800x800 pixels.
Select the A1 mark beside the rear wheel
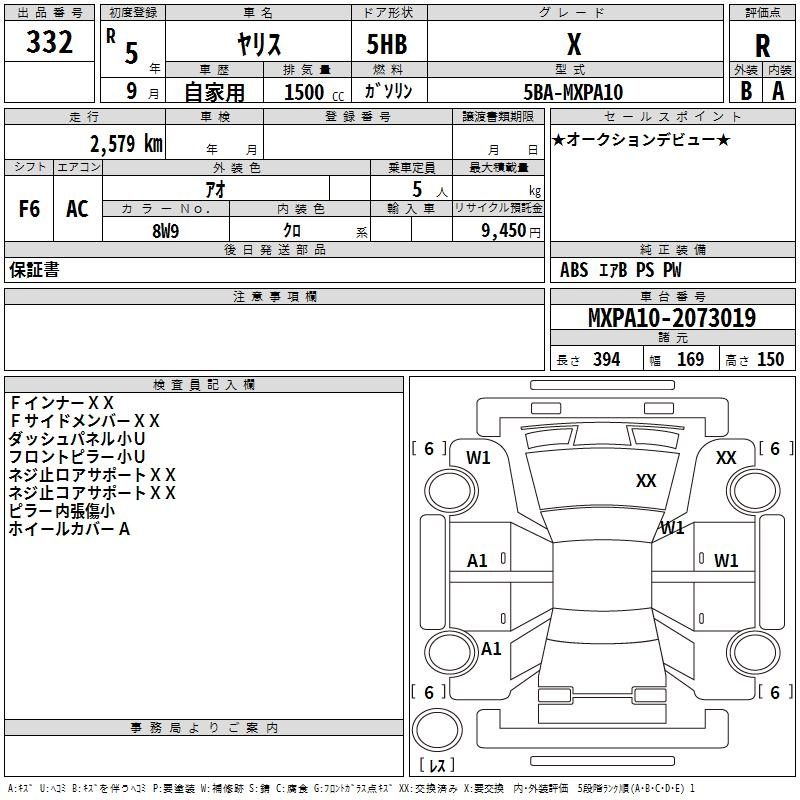point(491,648)
